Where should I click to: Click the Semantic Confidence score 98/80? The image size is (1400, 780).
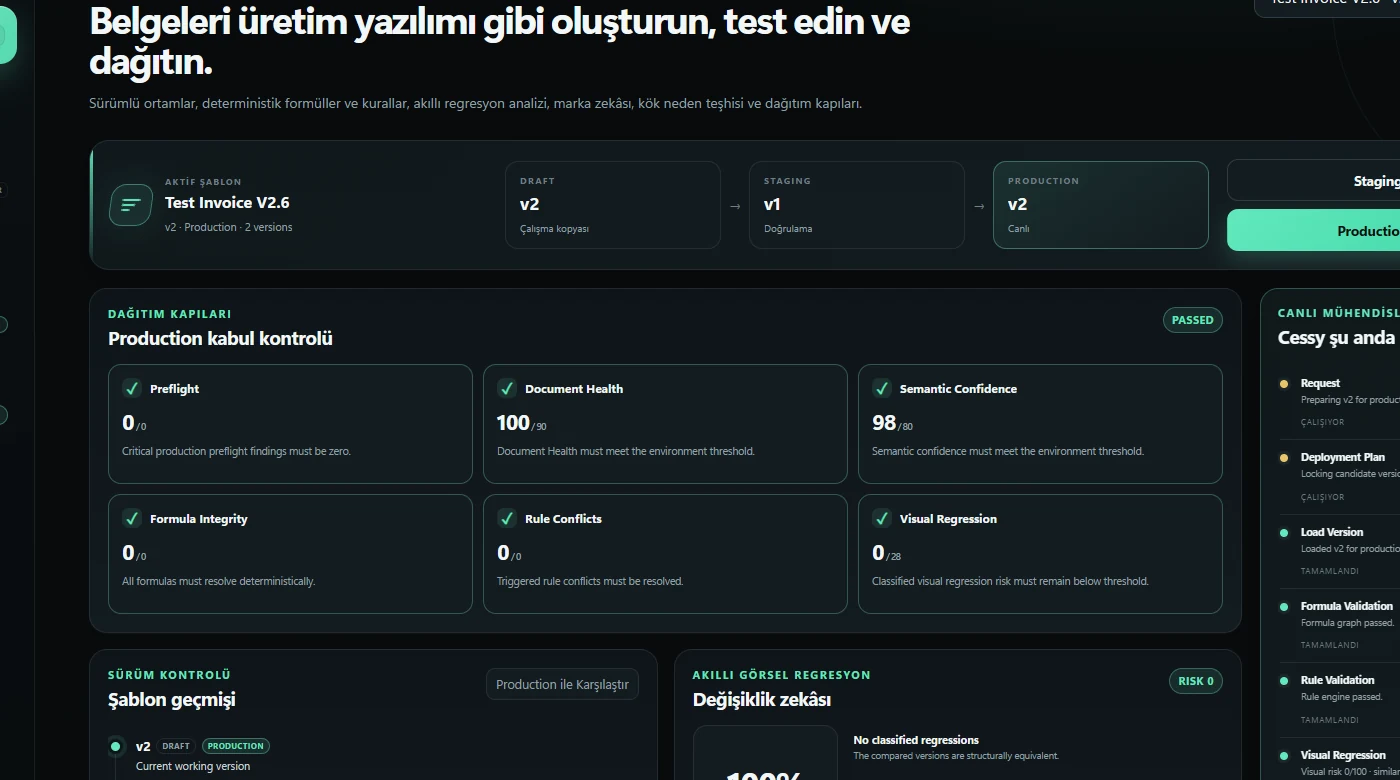tap(893, 423)
